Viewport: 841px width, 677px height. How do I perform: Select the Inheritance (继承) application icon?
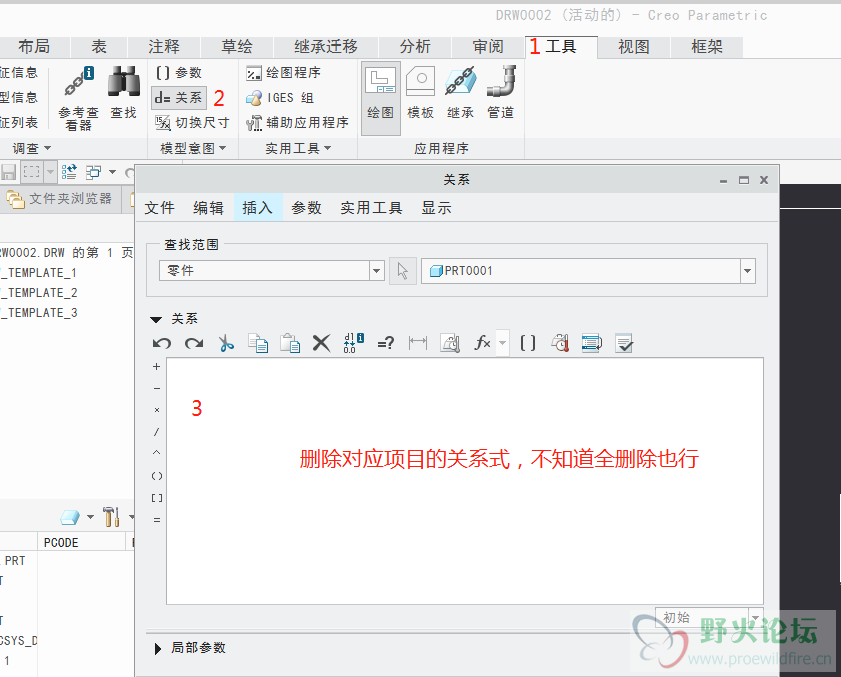460,92
